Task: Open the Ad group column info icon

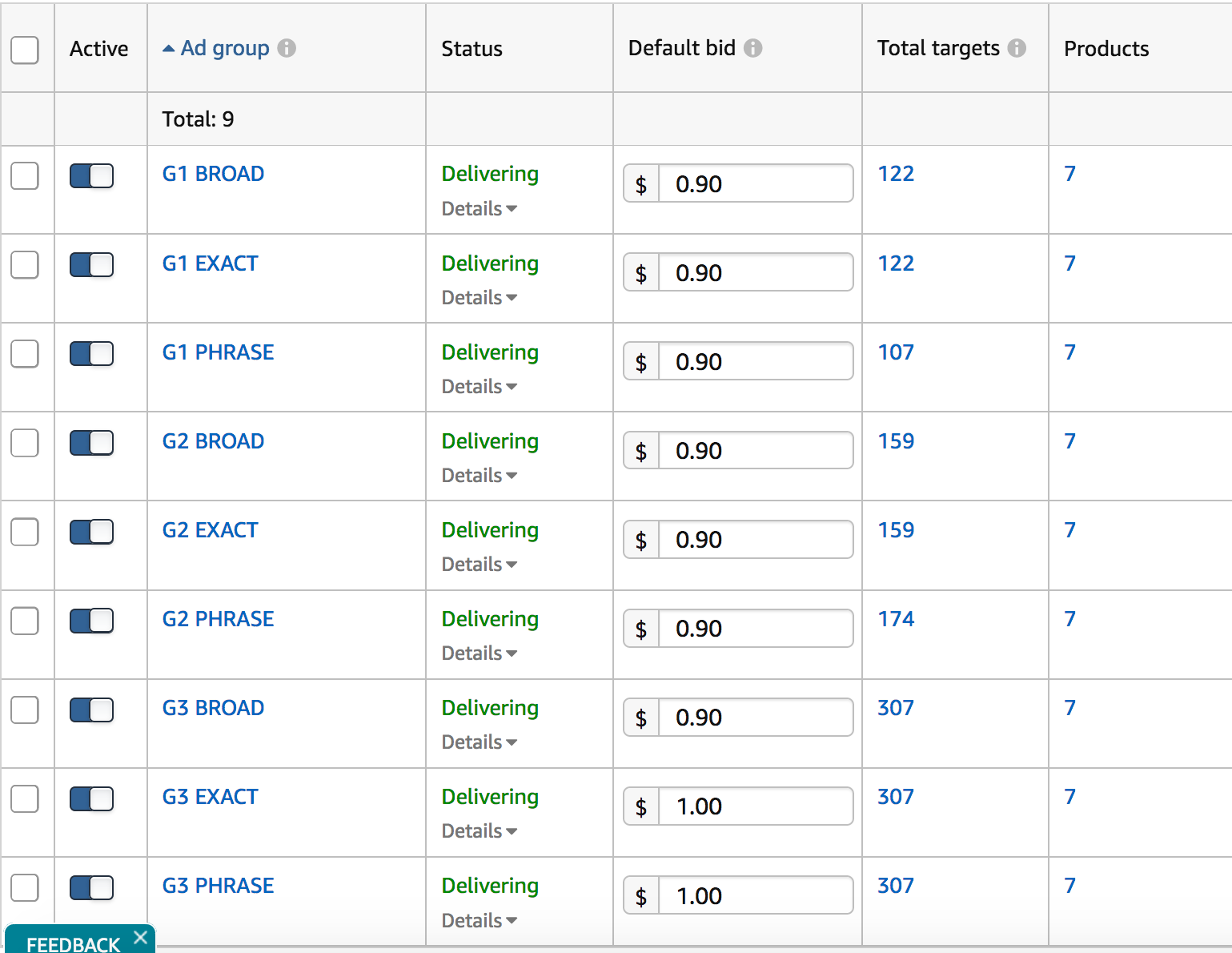Action: tap(287, 48)
